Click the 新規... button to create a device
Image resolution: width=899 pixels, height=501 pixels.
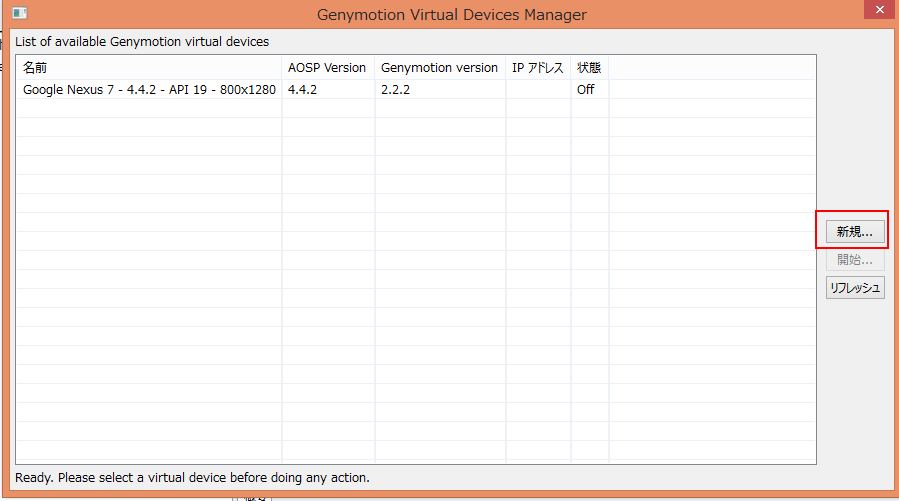pyautogui.click(x=855, y=232)
